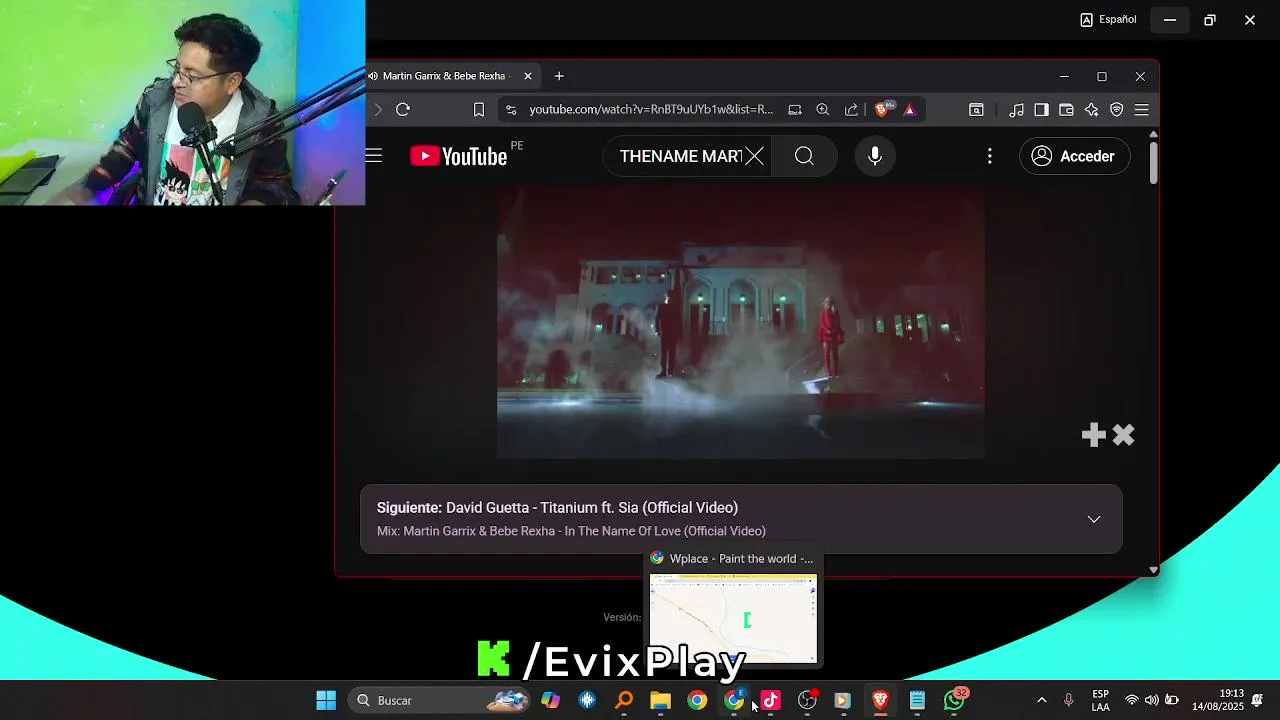Open the site settings icon beside the URL

point(511,110)
